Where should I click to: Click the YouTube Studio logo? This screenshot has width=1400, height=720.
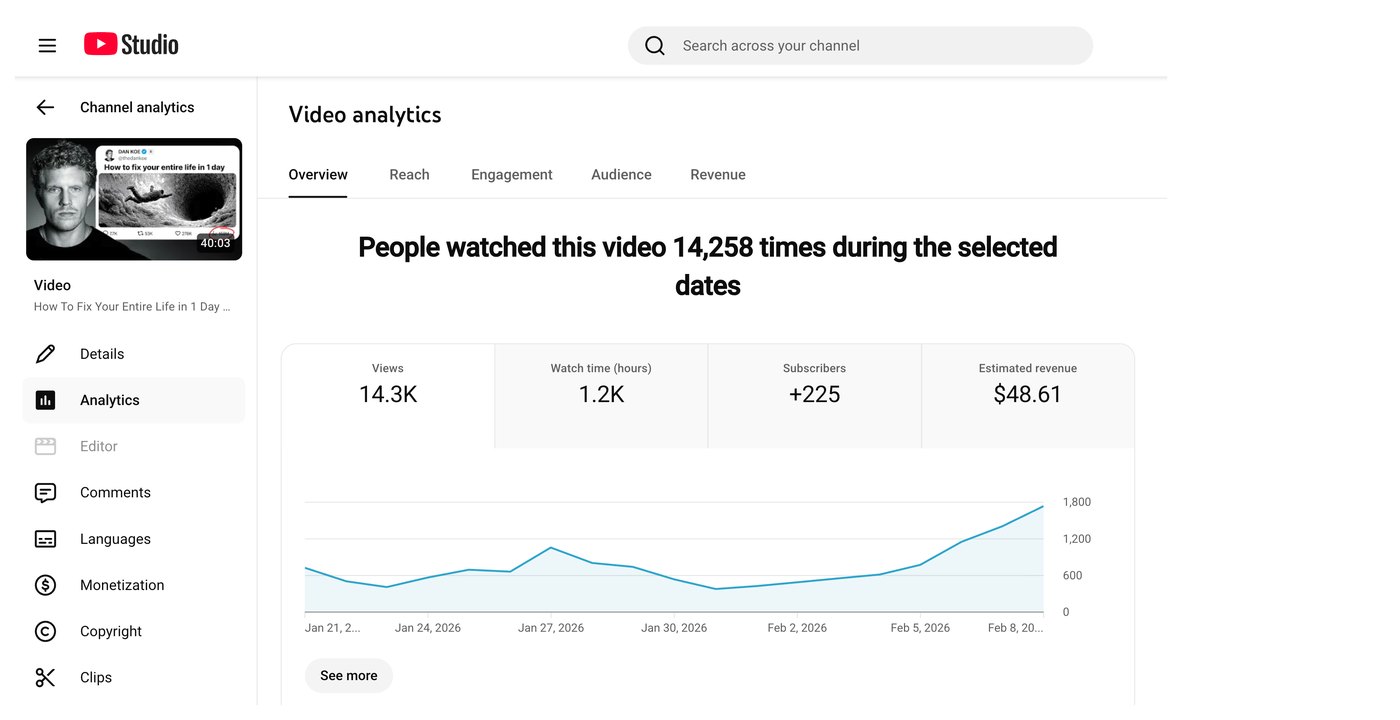pos(131,45)
